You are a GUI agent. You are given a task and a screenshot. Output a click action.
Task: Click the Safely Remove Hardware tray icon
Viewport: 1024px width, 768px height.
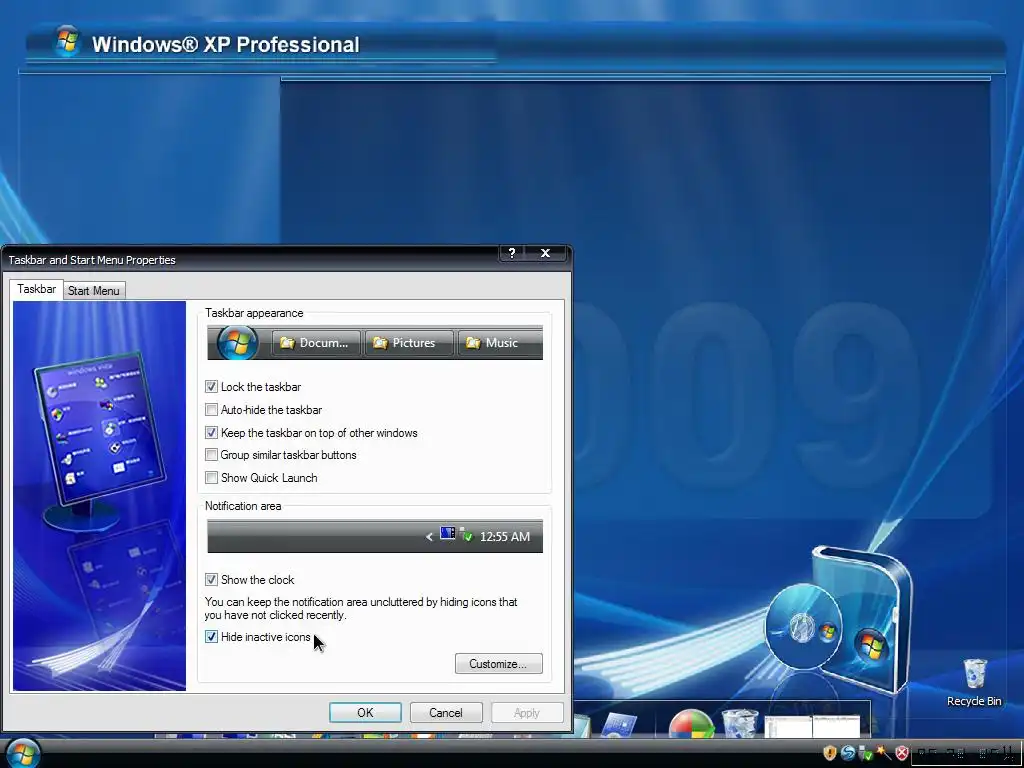pyautogui.click(x=866, y=753)
